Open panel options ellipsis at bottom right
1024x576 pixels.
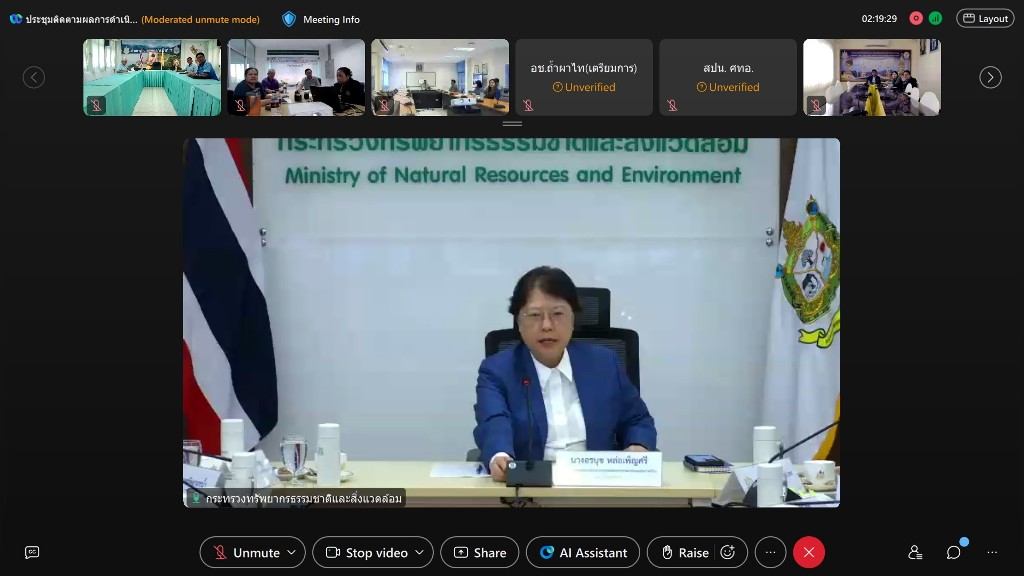tap(992, 552)
